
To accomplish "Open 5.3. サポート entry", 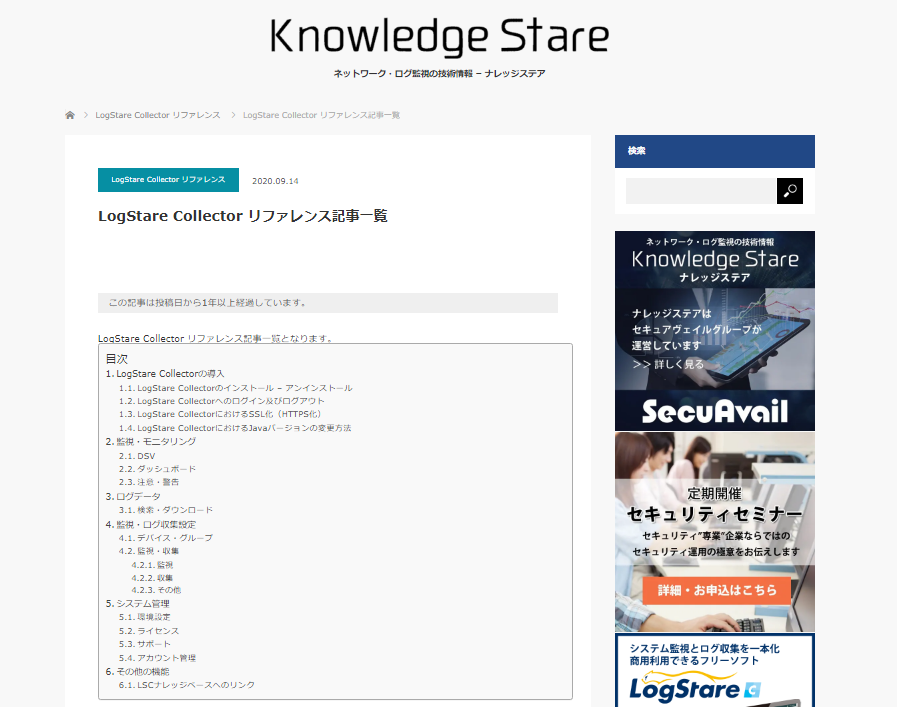I will click(x=145, y=644).
